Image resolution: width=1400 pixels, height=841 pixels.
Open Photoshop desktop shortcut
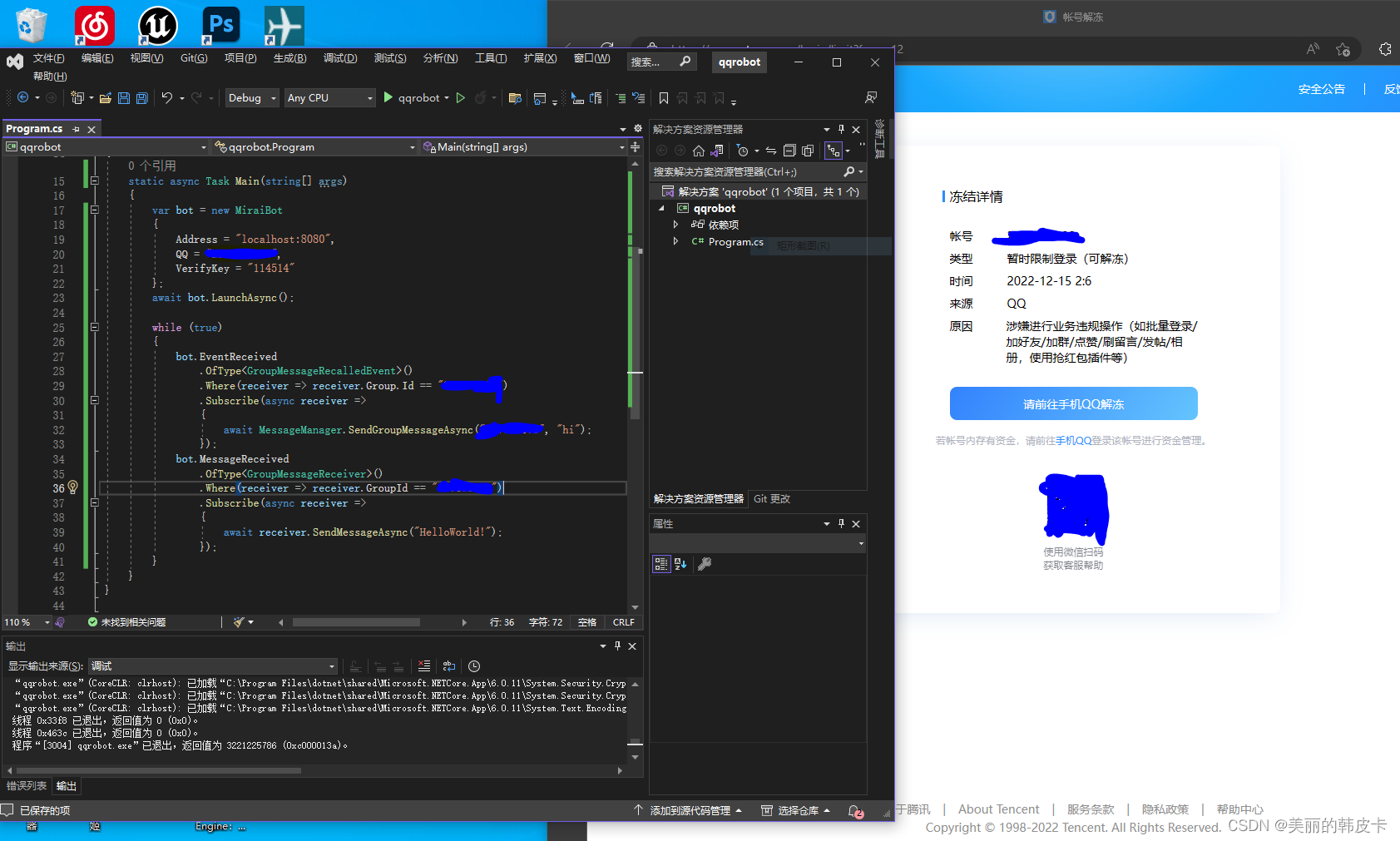[x=220, y=25]
